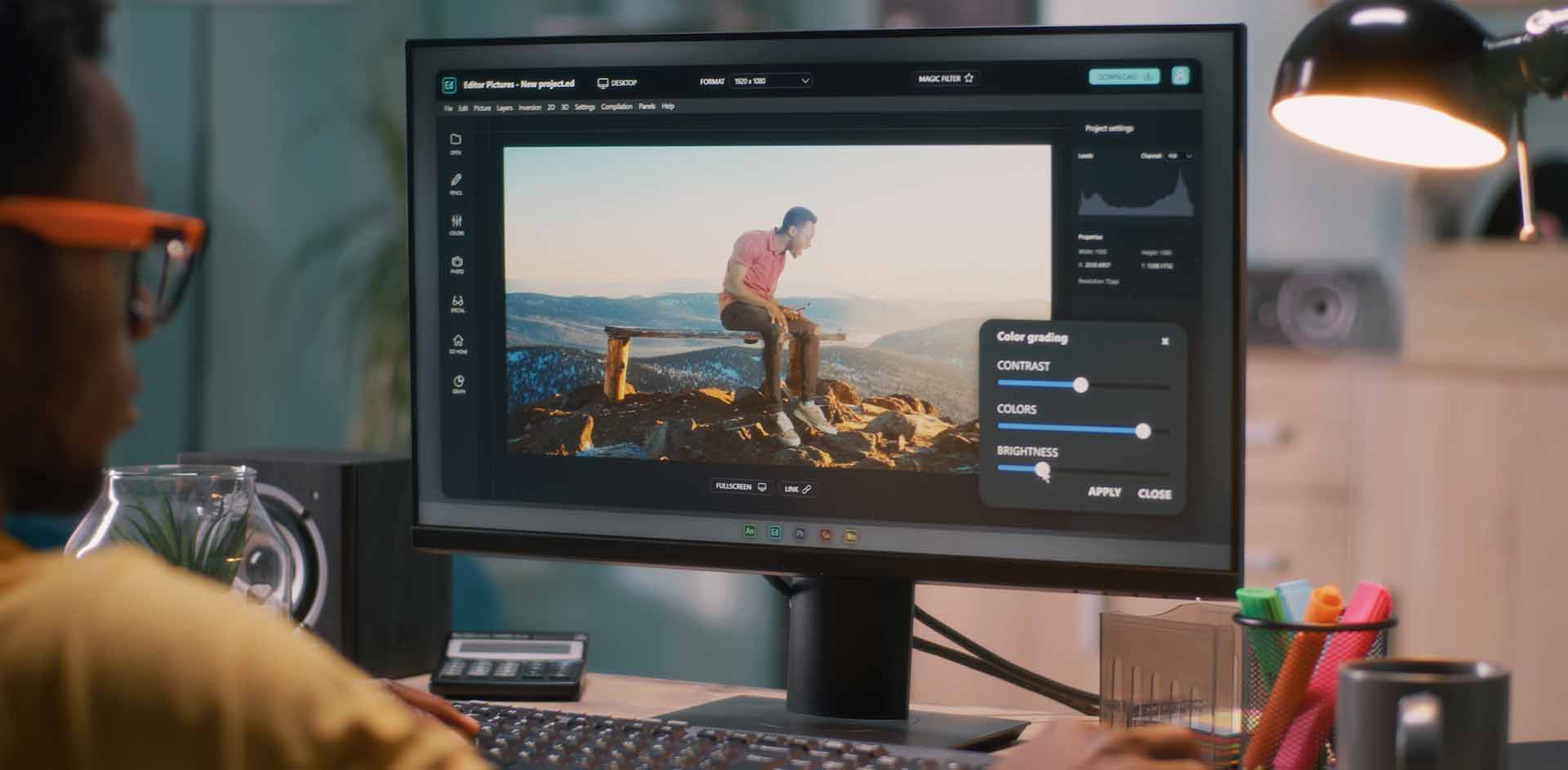Click the Ed taskbar icon

click(x=774, y=532)
